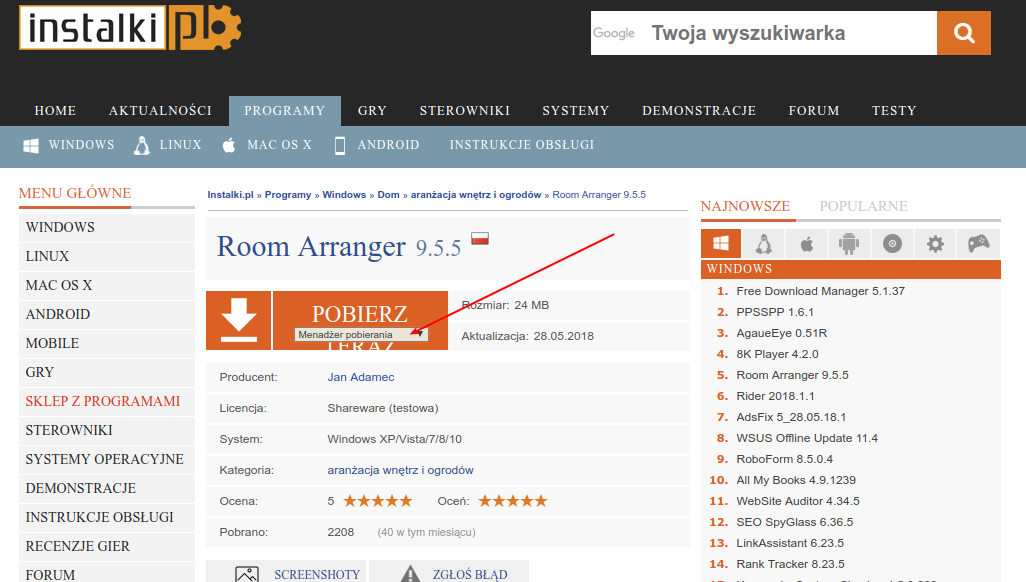
Task: Open the GRY top navigation item
Action: [x=372, y=111]
